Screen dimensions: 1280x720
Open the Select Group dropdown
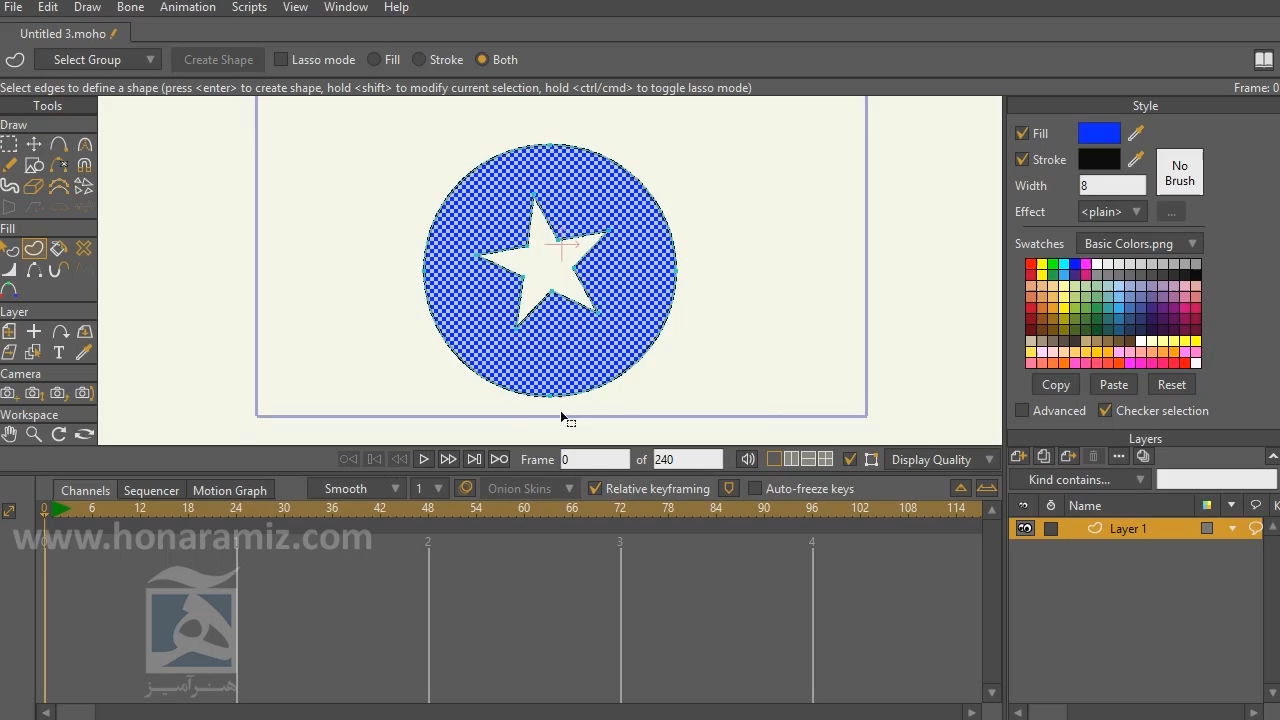[98, 60]
